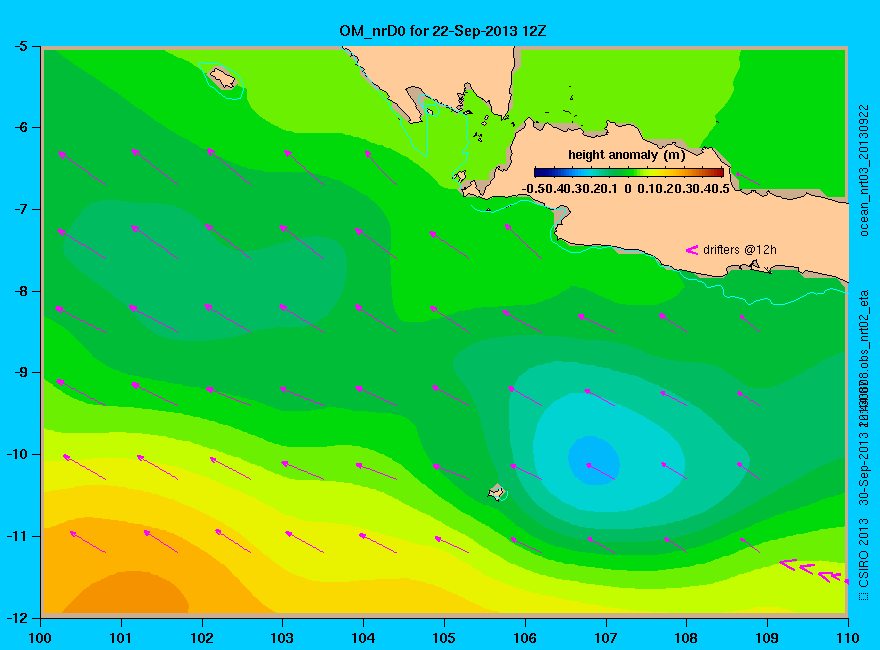Click the magenta drifter arrow legend symbol
Viewport: 880px width, 650px height.
(691, 250)
